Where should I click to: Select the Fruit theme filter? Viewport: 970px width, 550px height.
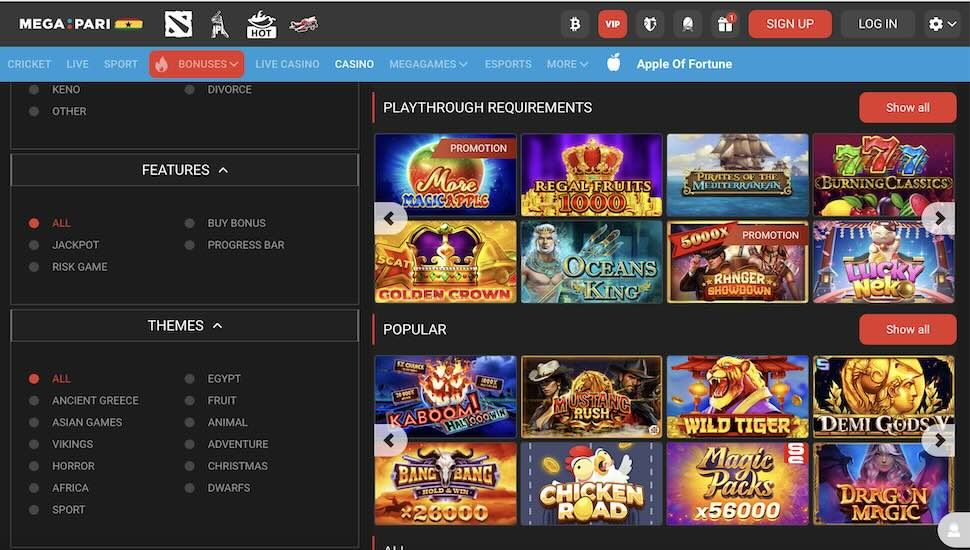[211, 400]
